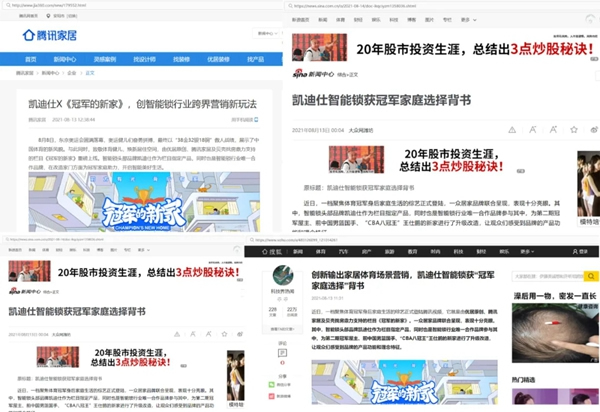Expand 更多 menu in Sohu black navigation bar
This screenshot has height=412, width=600.
pos(527,251)
